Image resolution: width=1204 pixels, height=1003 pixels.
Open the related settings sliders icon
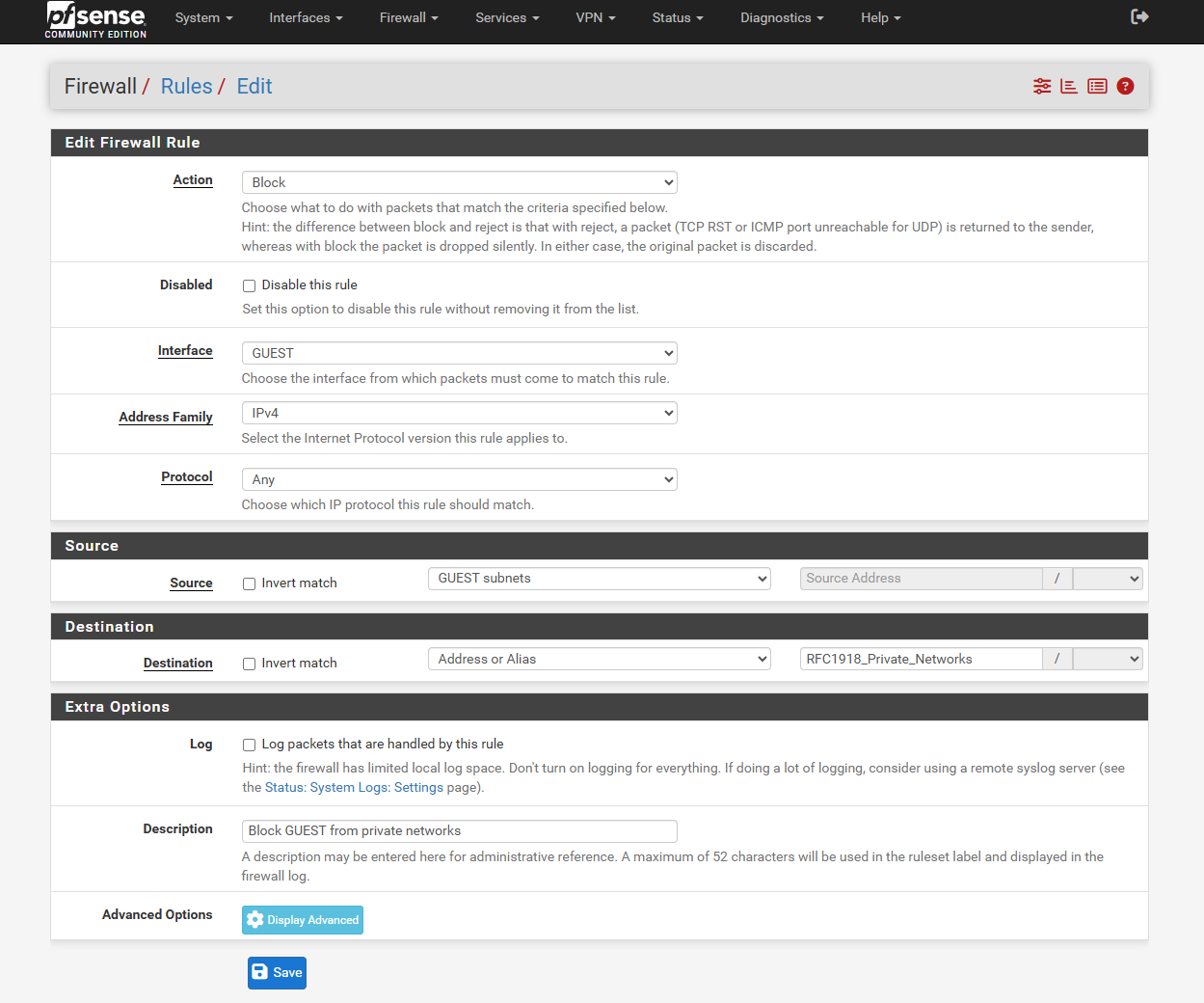tap(1042, 86)
